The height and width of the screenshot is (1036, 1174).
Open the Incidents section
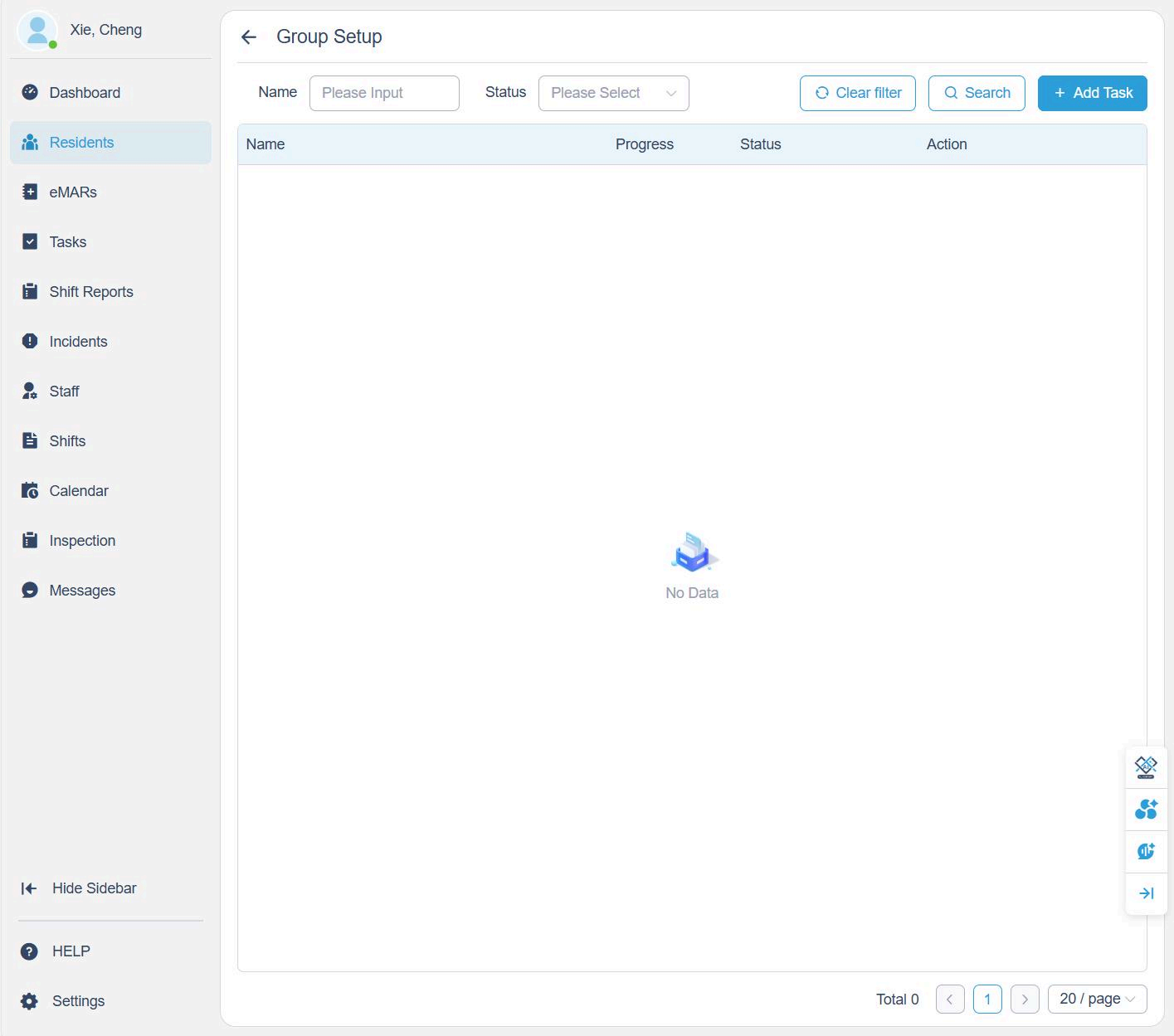click(x=78, y=342)
